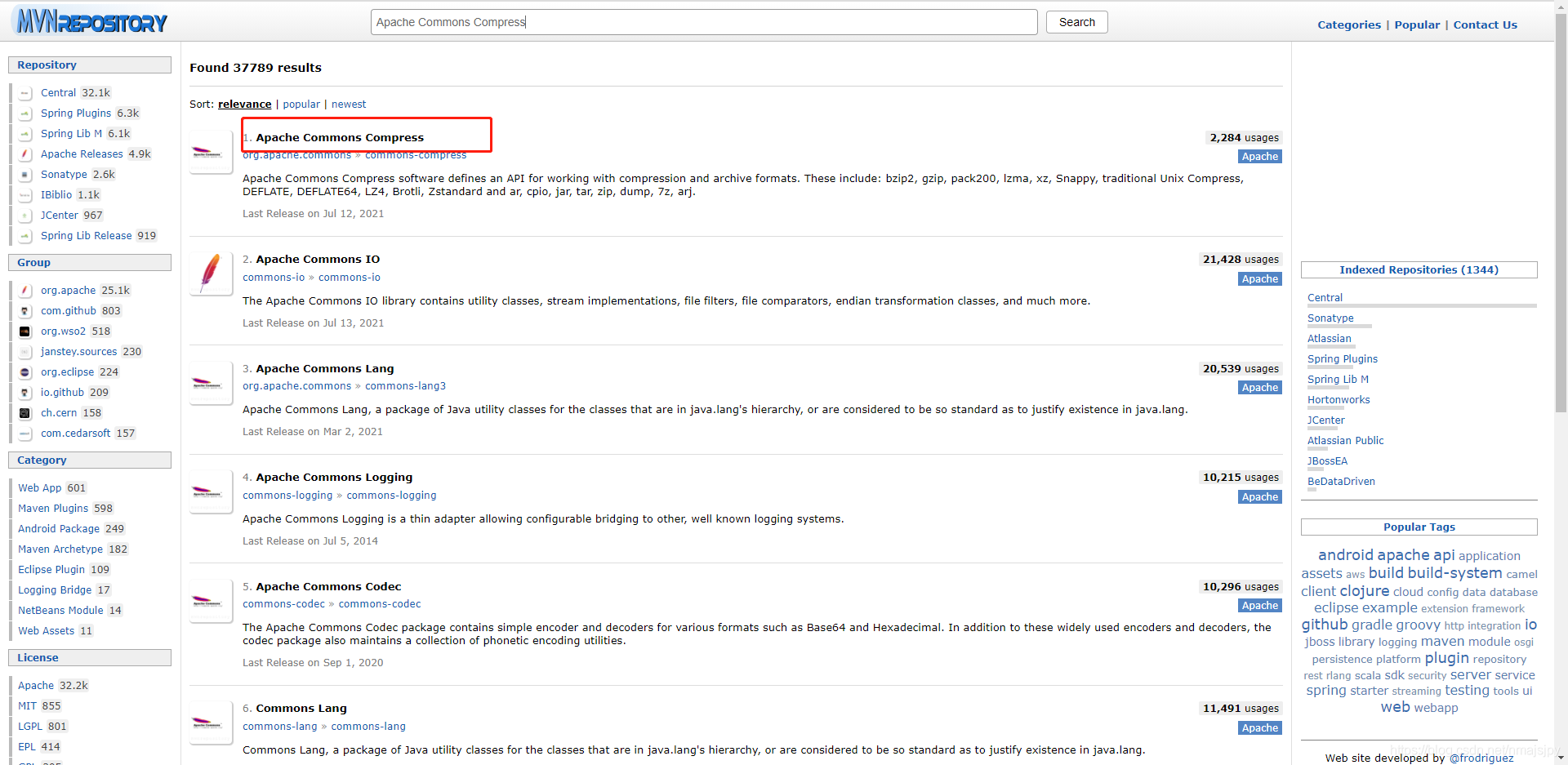Image resolution: width=1568 pixels, height=765 pixels.
Task: Open Apache Commons Lang result title
Action: [324, 368]
